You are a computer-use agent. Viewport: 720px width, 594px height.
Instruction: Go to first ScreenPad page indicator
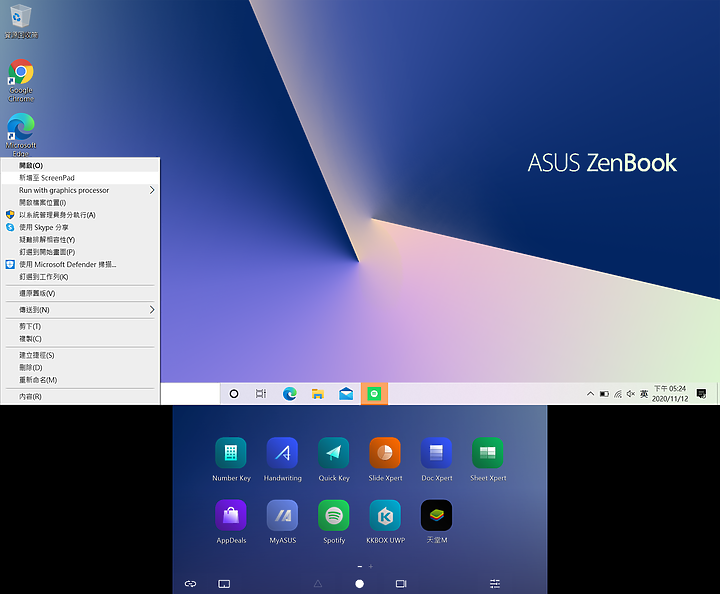click(360, 566)
